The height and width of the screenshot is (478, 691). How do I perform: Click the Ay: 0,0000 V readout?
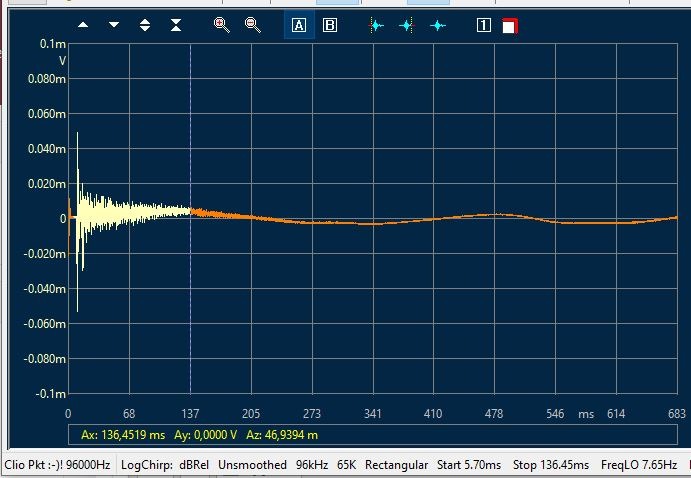(205, 435)
